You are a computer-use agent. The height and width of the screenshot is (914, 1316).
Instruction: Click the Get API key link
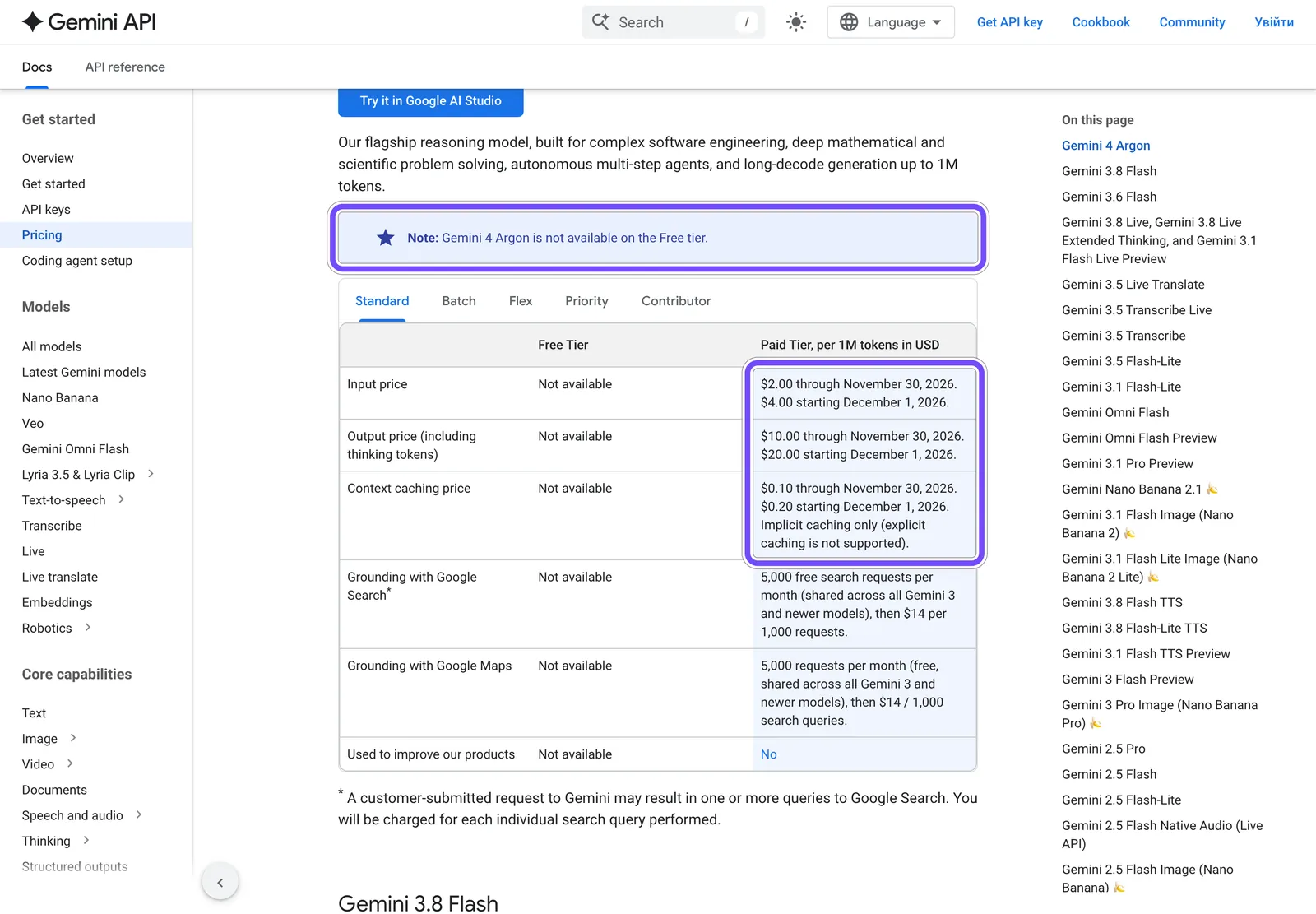[x=1009, y=22]
